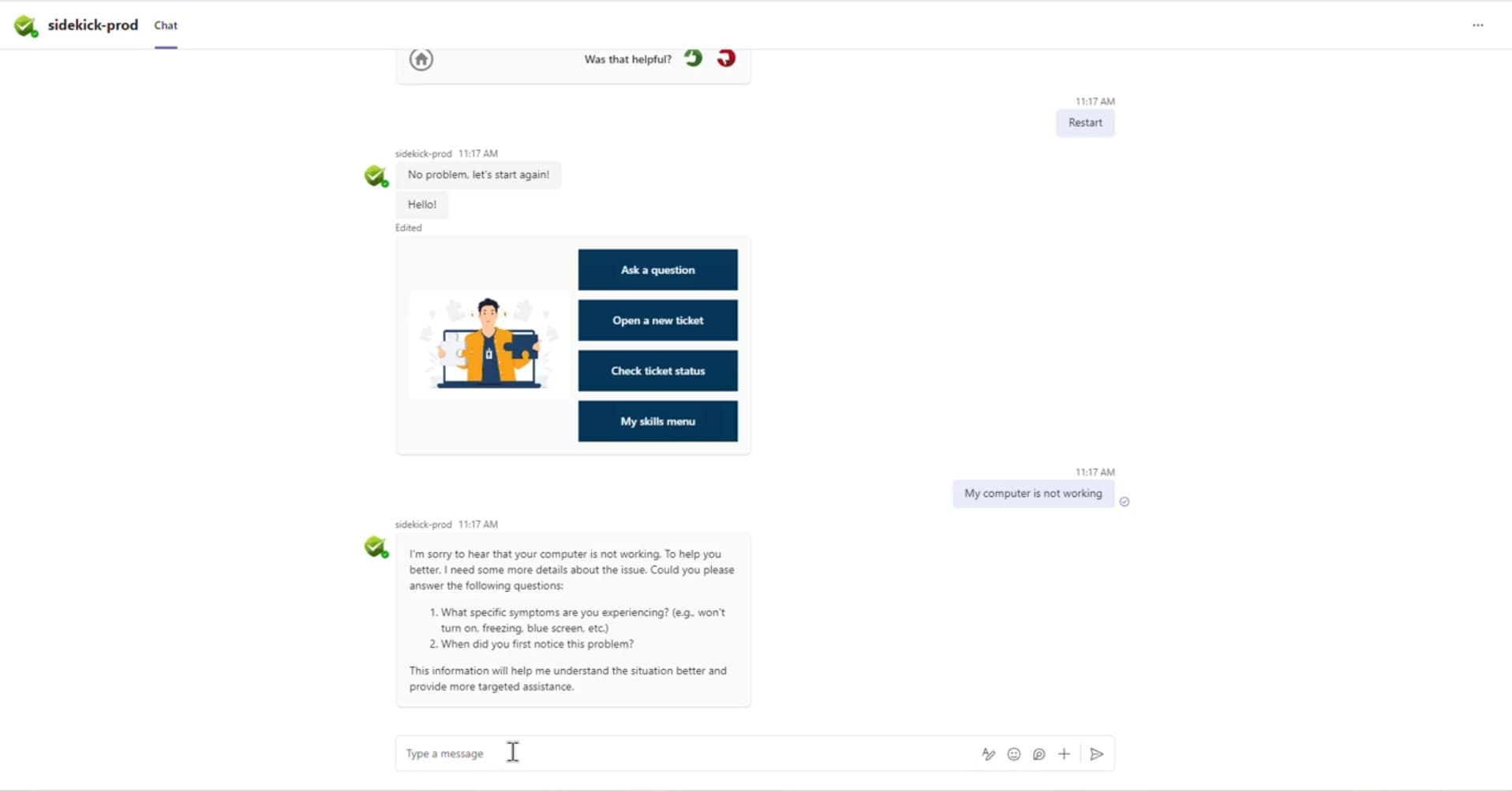Click the 'What specific symptoms' question text
Viewport: 1512px width, 792px height.
tap(582, 620)
